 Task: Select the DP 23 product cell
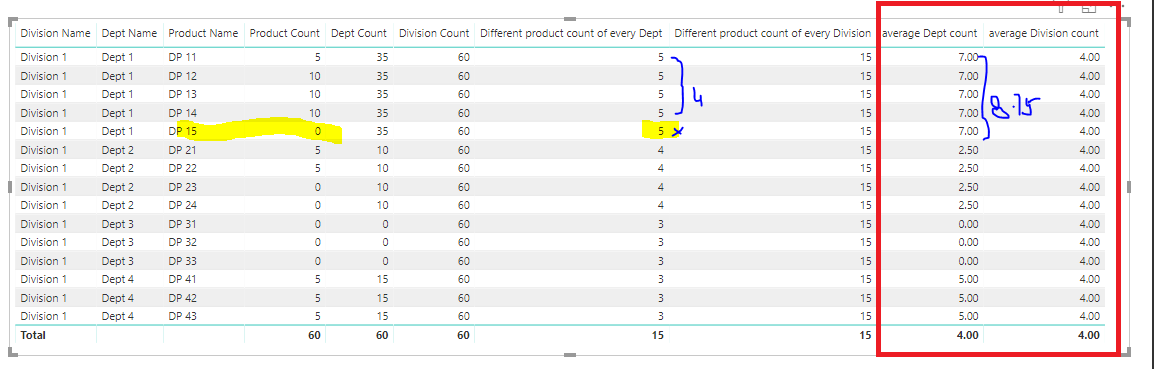[x=183, y=186]
